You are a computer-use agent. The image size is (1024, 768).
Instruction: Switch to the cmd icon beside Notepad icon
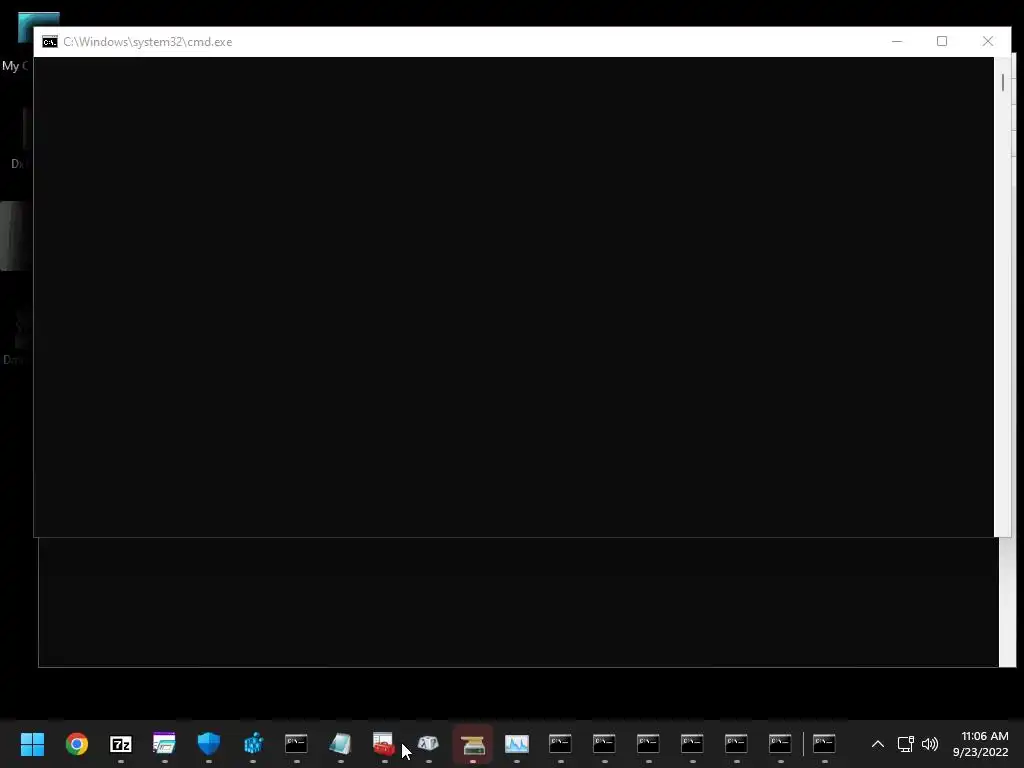pyautogui.click(x=296, y=743)
